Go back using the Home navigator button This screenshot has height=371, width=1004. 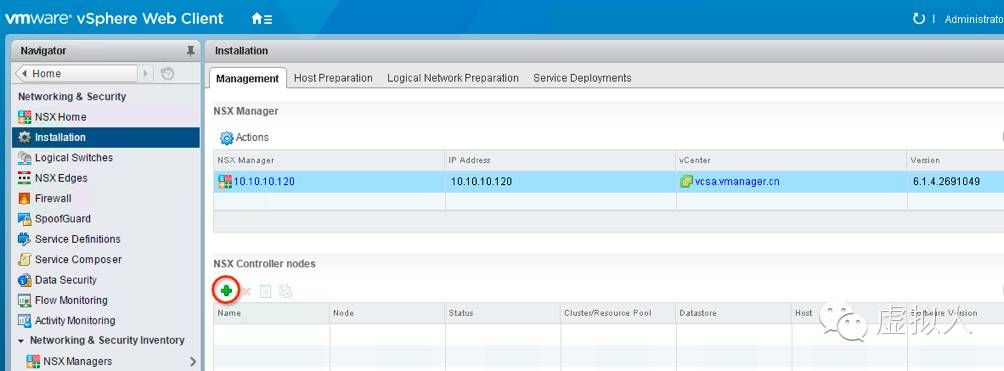coord(76,74)
